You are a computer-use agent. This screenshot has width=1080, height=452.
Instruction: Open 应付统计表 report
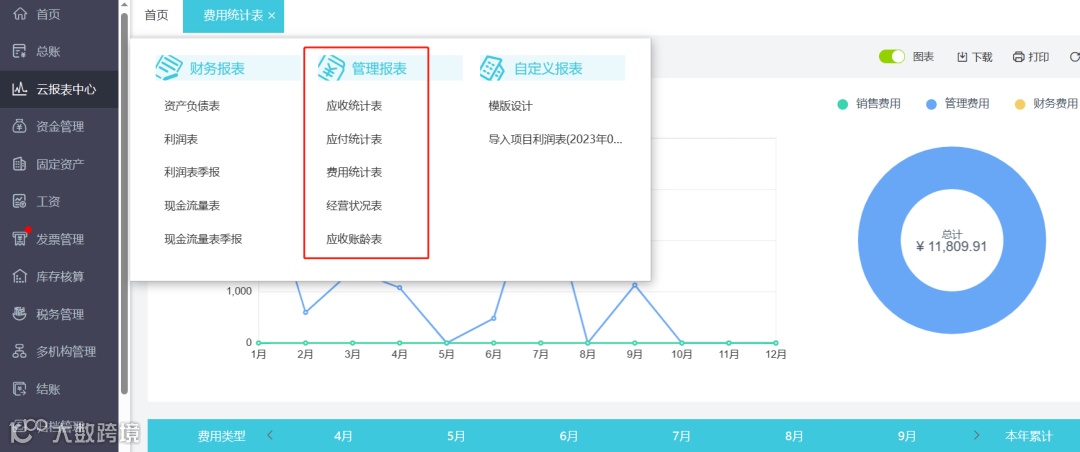point(354,139)
